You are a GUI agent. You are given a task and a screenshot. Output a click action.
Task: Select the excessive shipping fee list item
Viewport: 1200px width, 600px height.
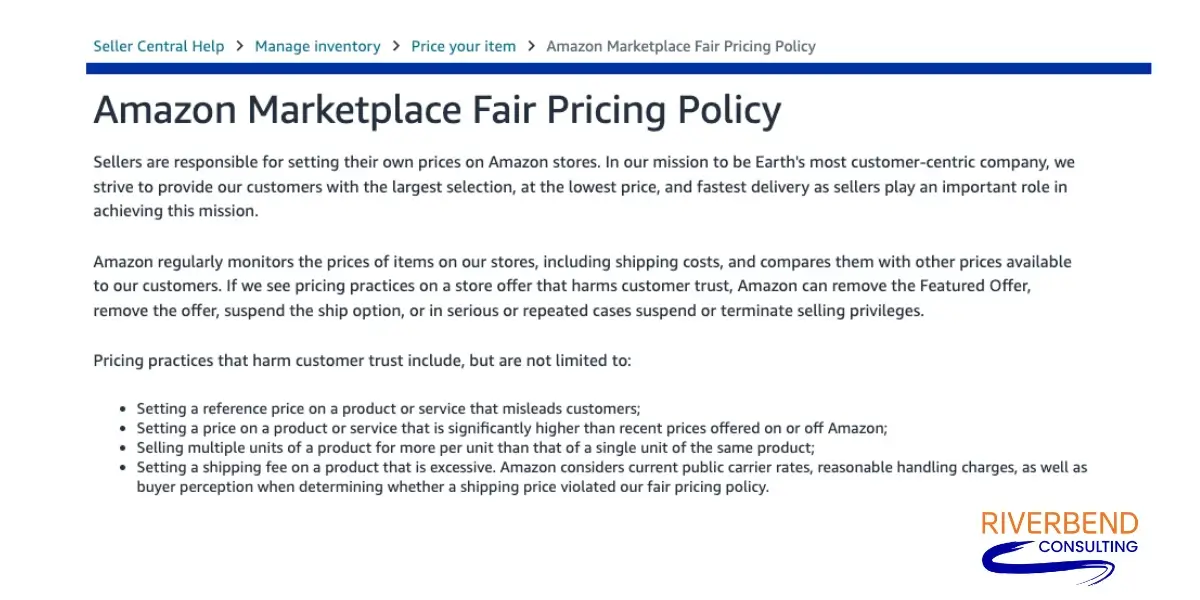click(x=611, y=477)
